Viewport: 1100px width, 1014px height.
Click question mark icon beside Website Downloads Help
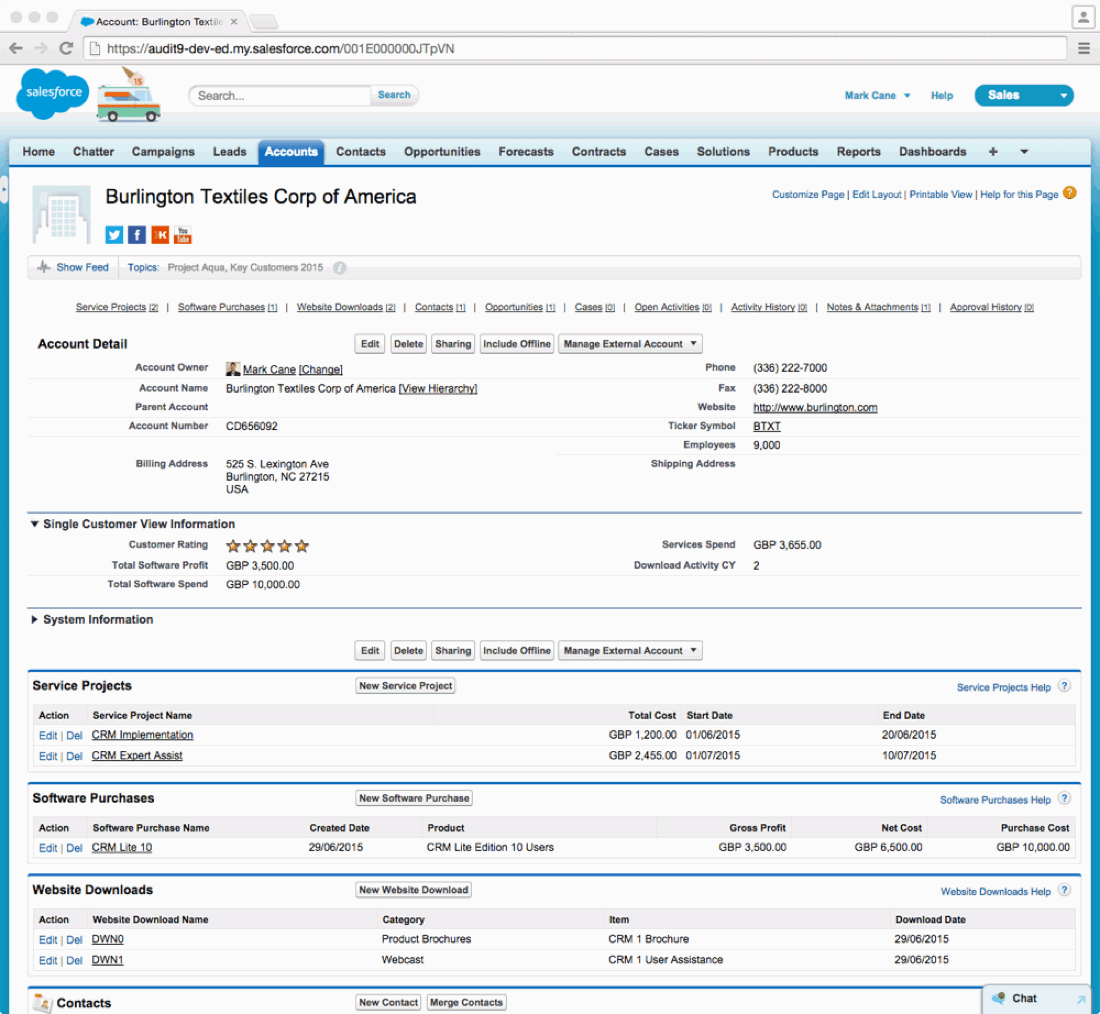1064,890
